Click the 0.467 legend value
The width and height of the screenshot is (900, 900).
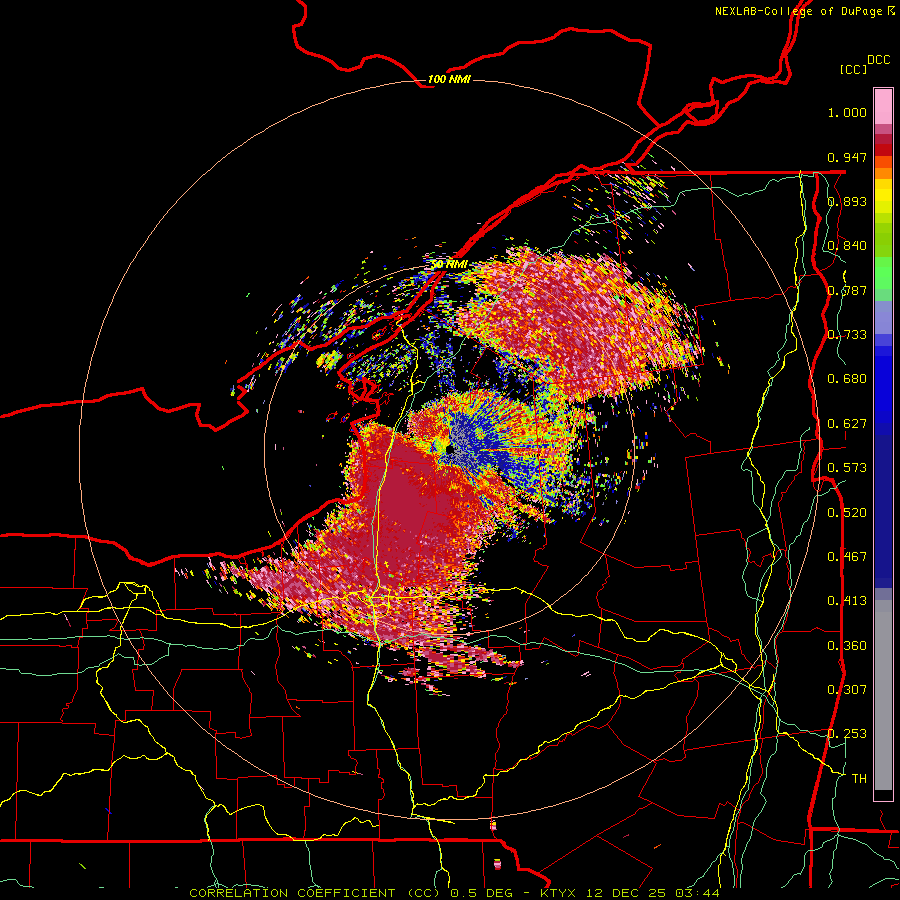coord(847,557)
